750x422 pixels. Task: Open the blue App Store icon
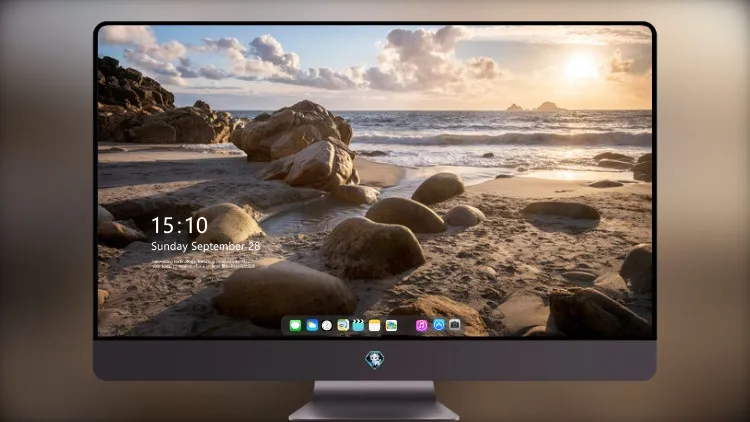pyautogui.click(x=439, y=325)
